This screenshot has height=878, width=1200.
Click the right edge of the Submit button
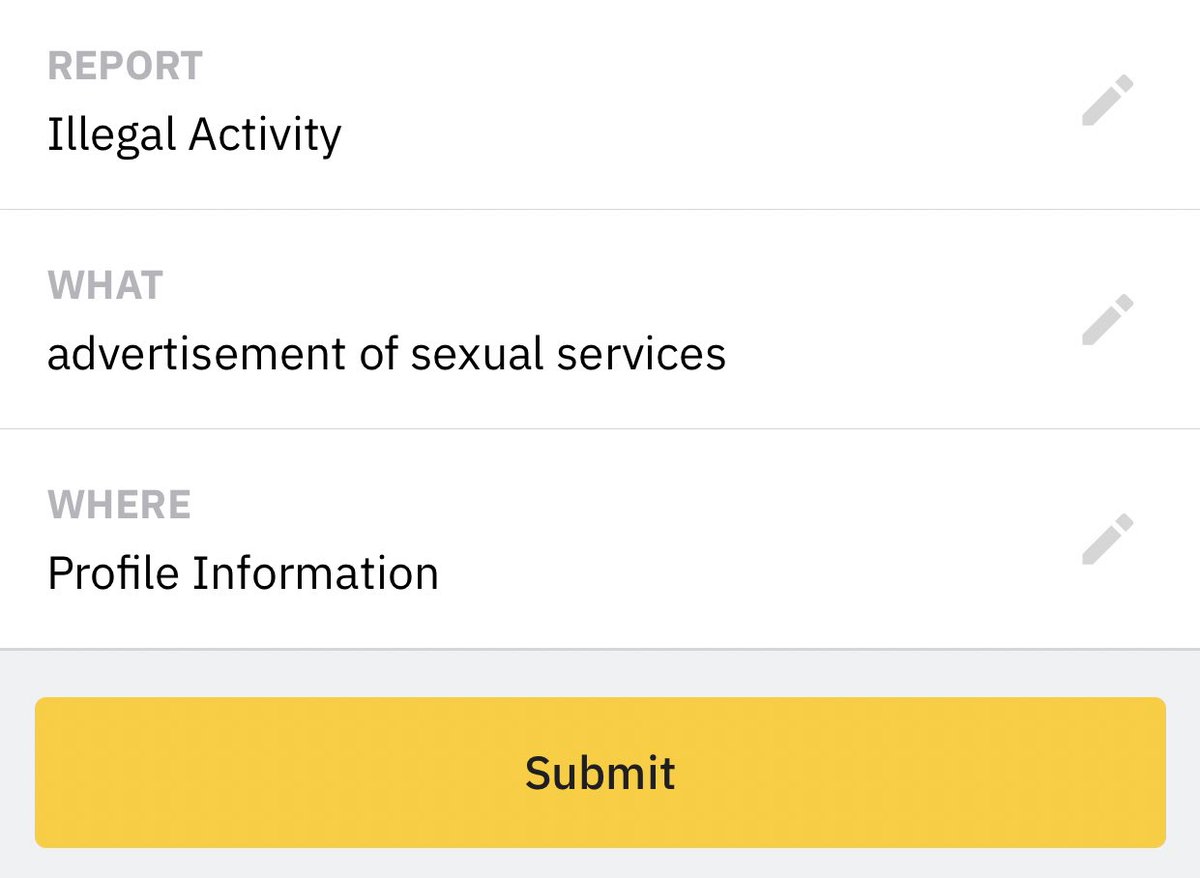1156,773
